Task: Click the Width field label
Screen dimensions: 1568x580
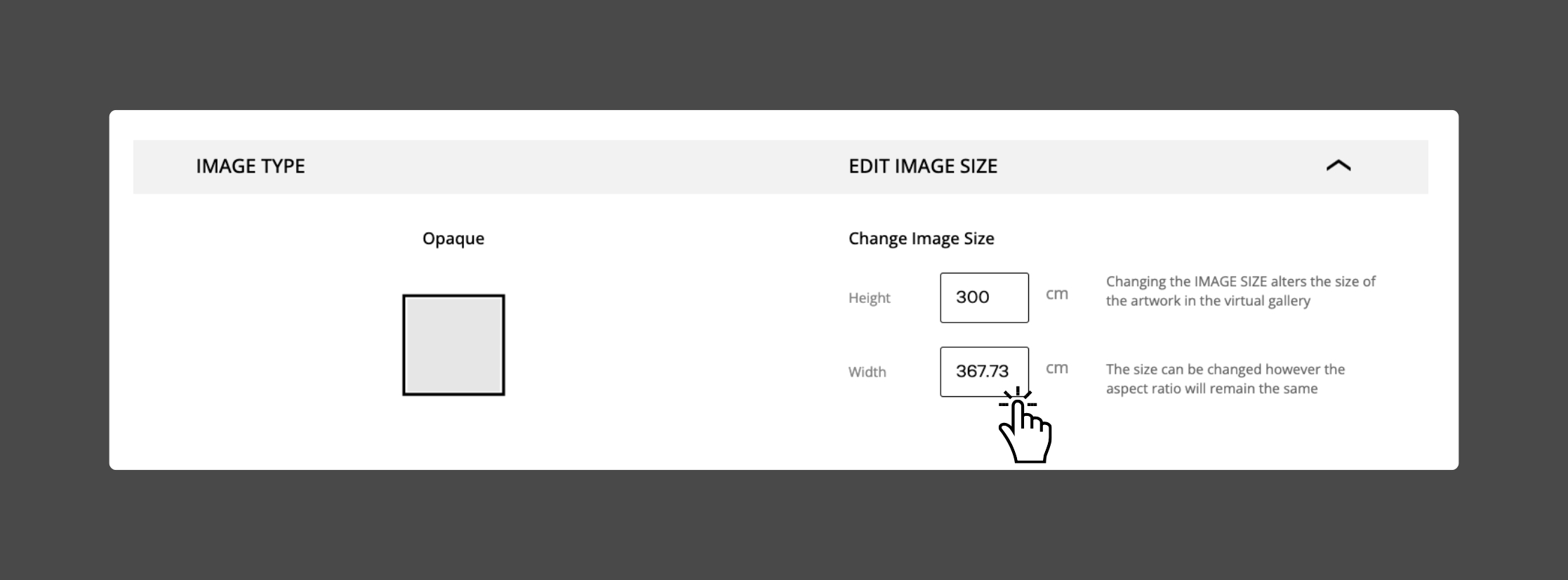Action: 867,372
